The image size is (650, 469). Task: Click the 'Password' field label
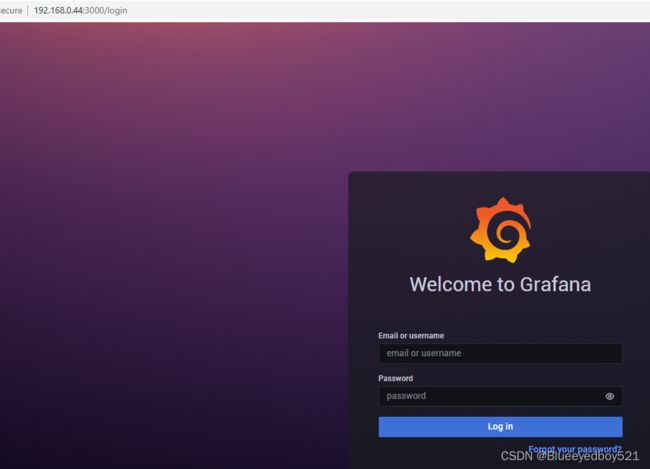click(395, 378)
